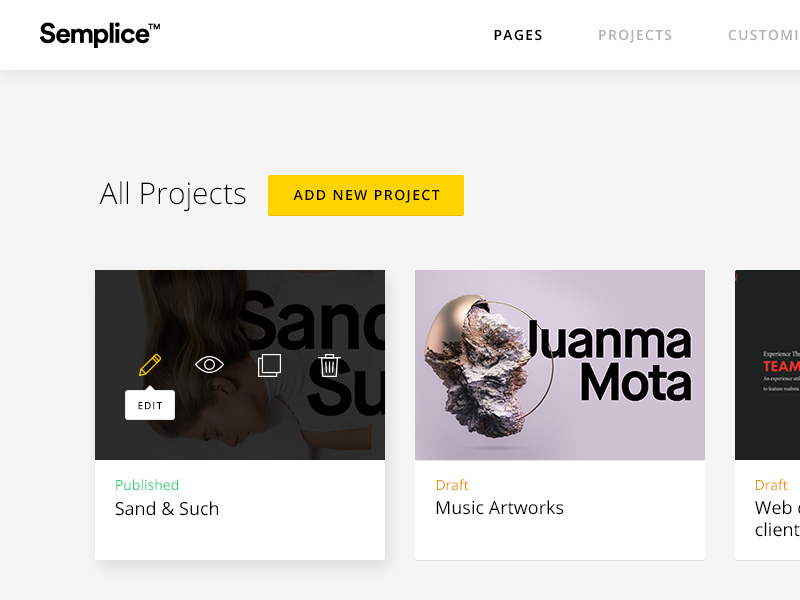Image resolution: width=800 pixels, height=600 pixels.
Task: Preview Sand & Such with the eye icon
Action: [x=209, y=365]
